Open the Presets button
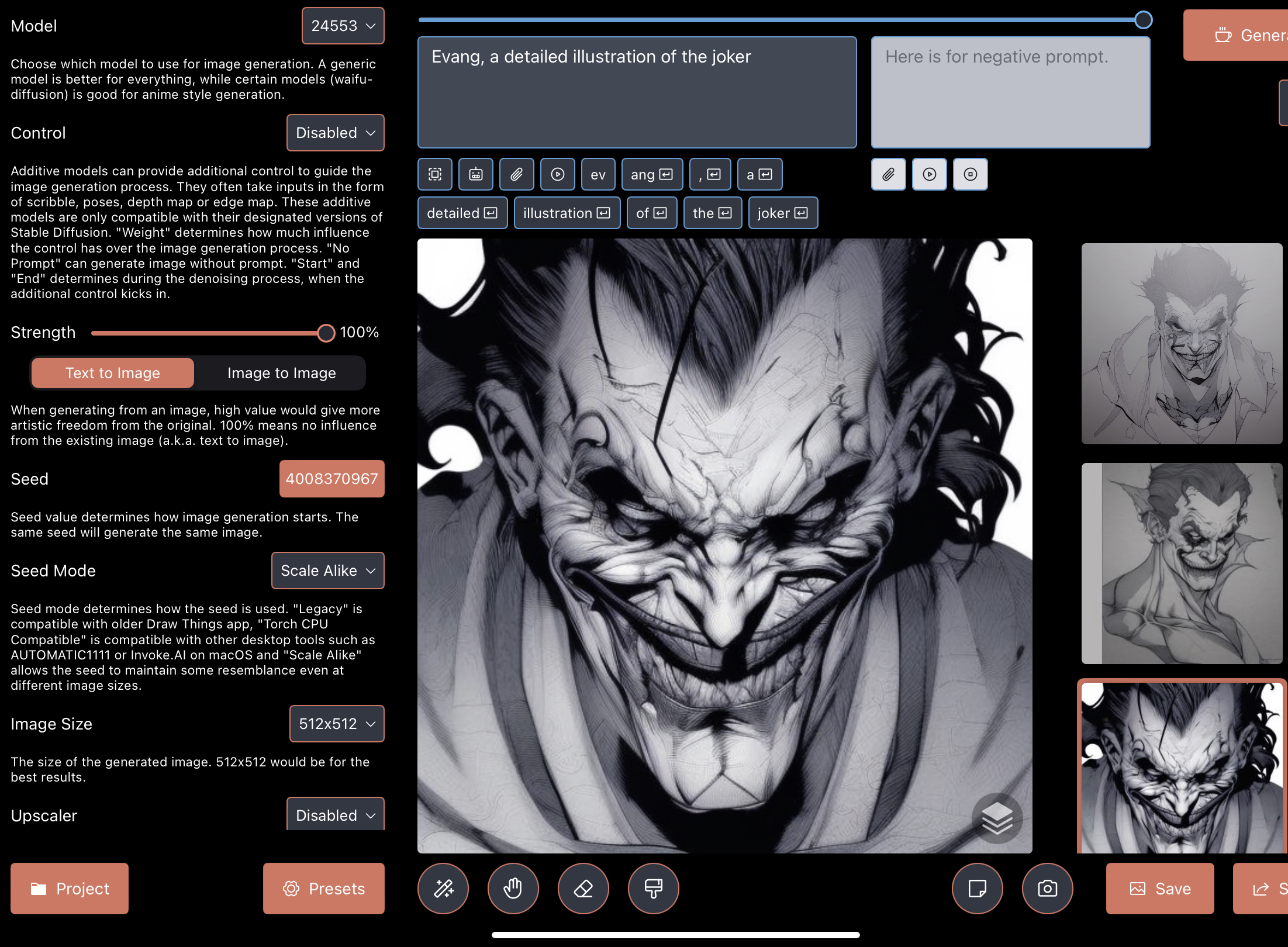Screen dimensions: 1288x947 [323, 889]
